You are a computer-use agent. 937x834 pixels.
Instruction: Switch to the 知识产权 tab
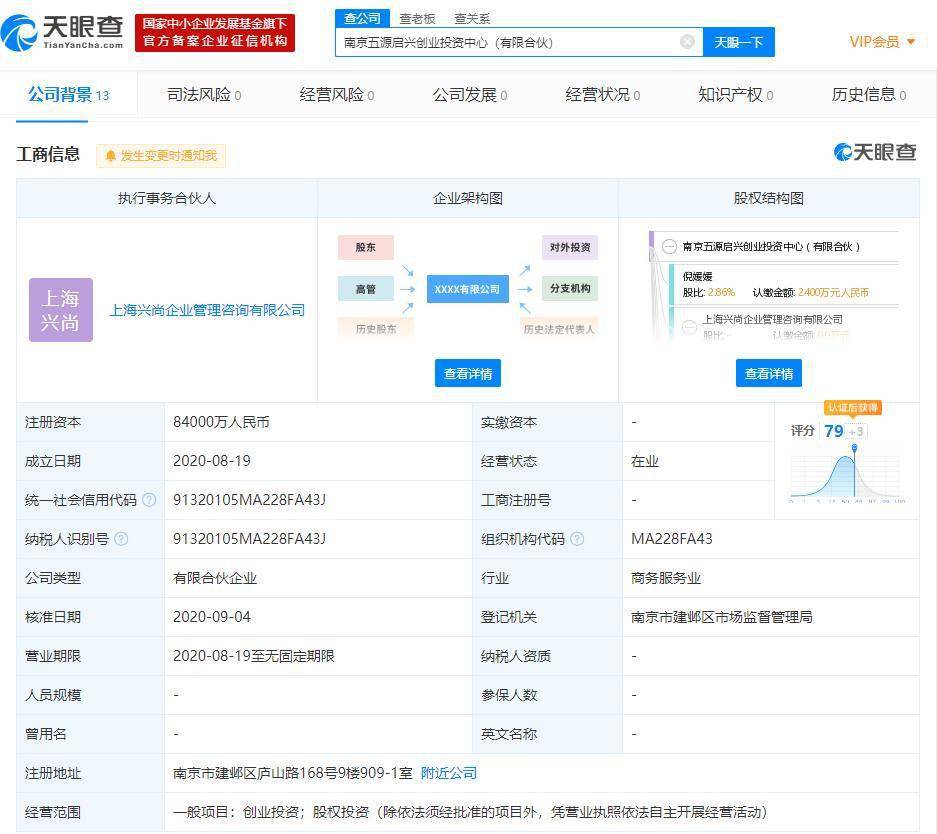click(x=736, y=95)
